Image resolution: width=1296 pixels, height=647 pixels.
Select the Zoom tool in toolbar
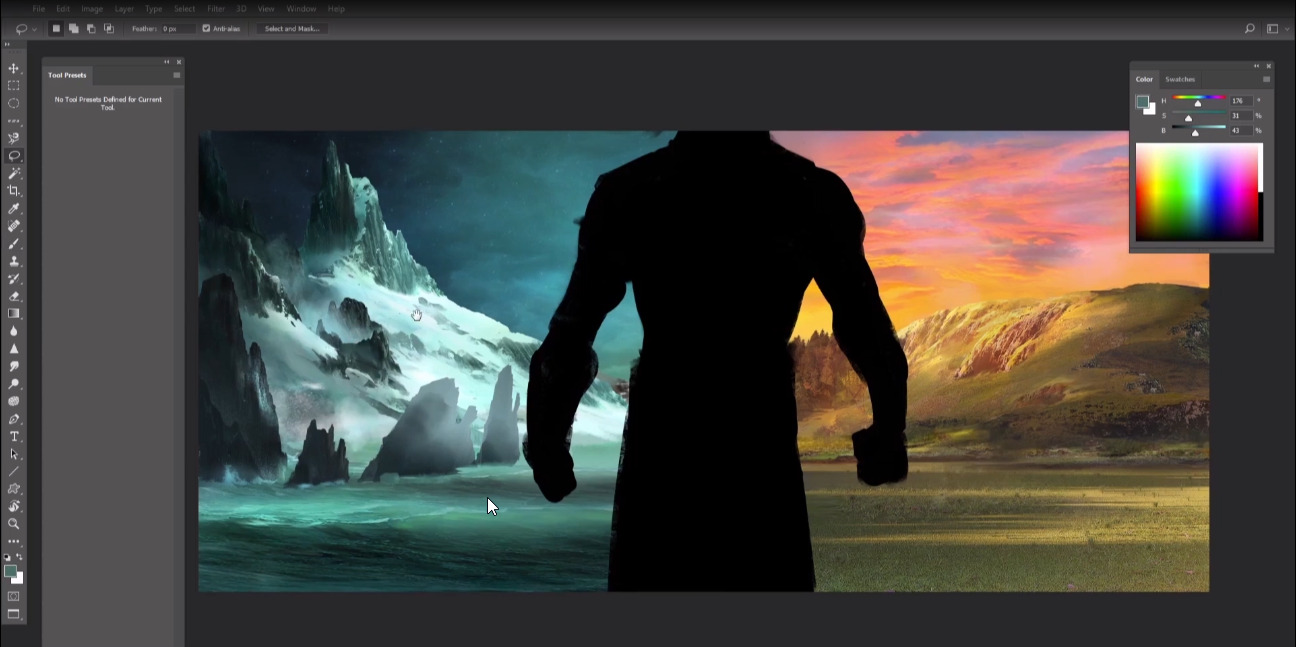[x=14, y=523]
